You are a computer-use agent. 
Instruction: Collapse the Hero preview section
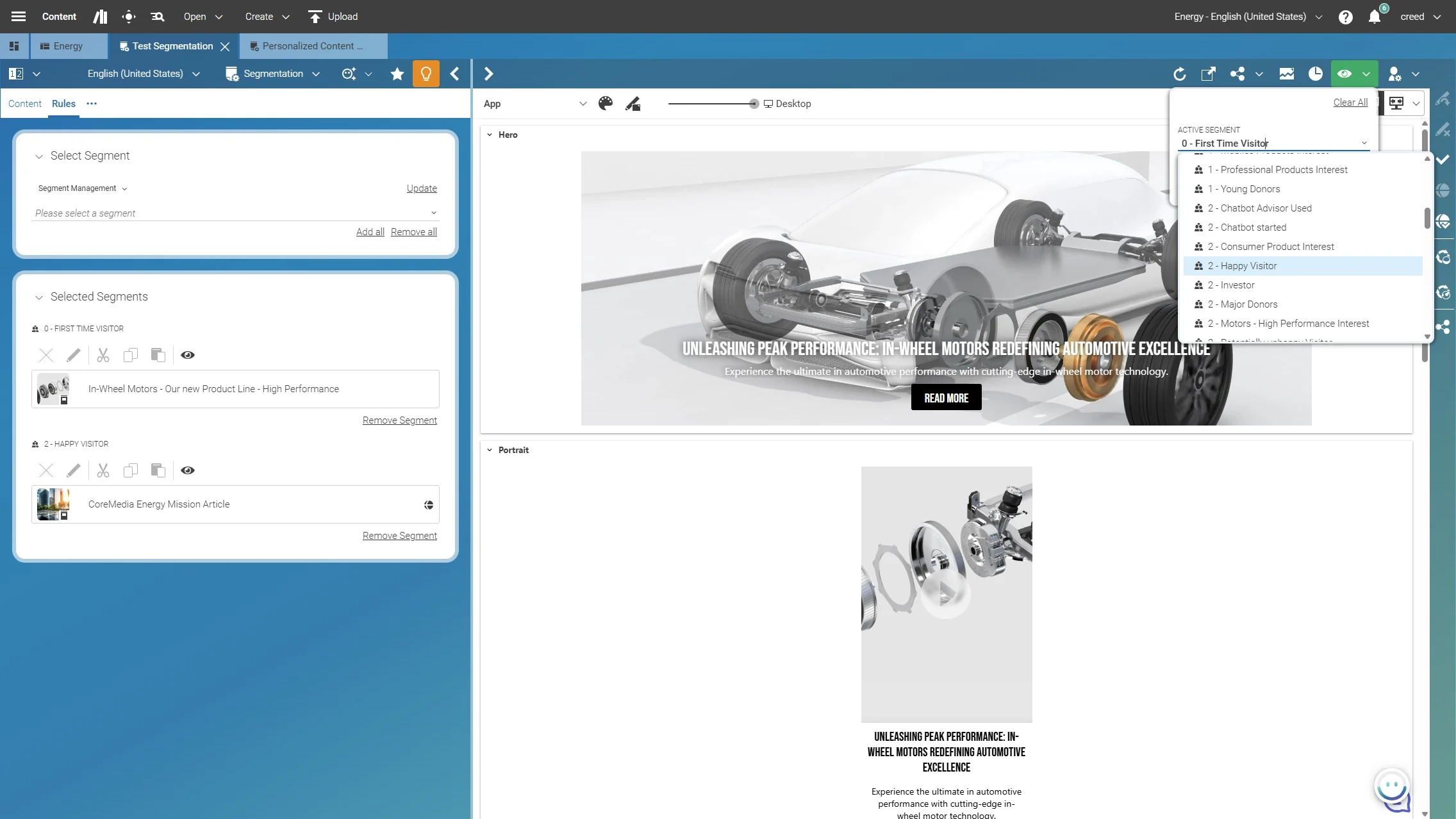click(x=490, y=135)
